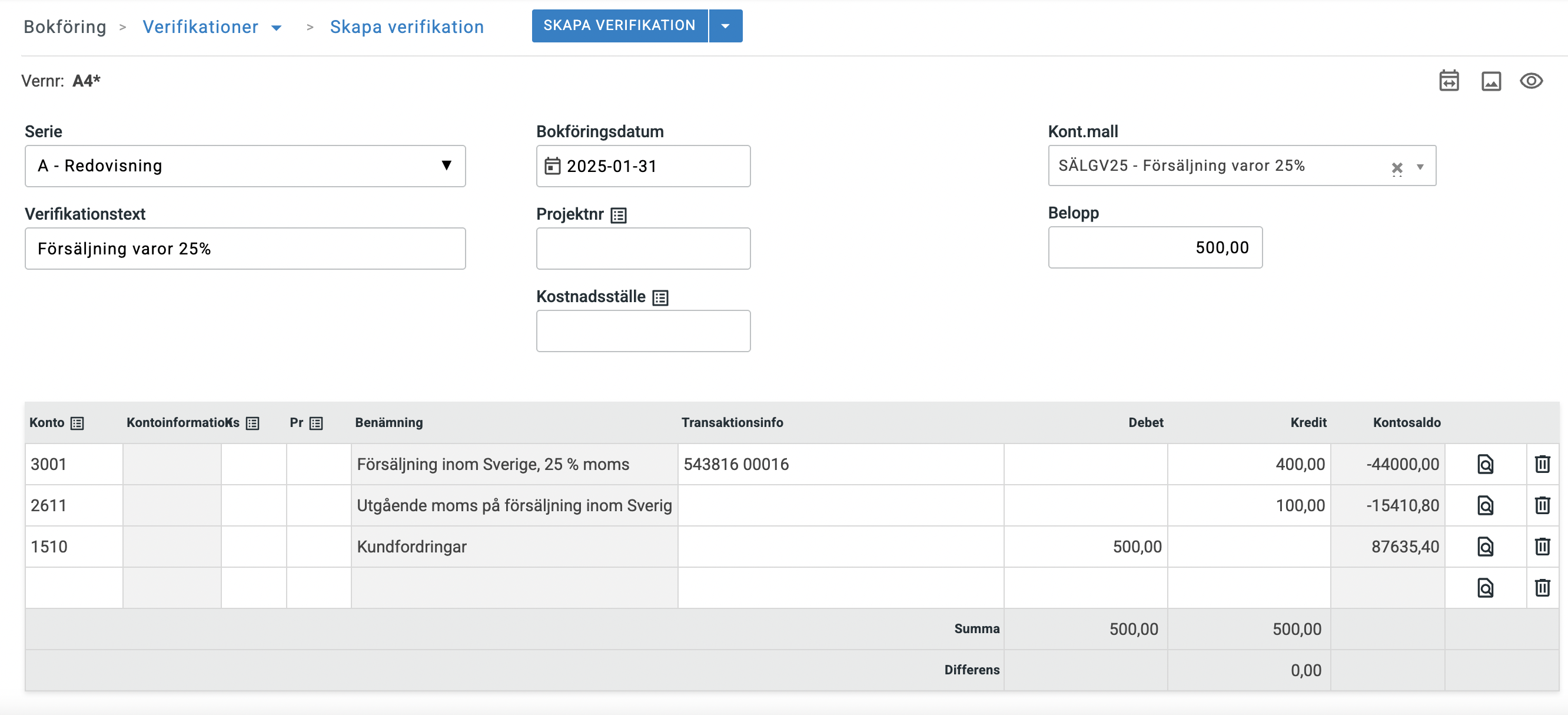Image resolution: width=1568 pixels, height=715 pixels.
Task: Open the period date-range icon top right
Action: coord(1449,81)
